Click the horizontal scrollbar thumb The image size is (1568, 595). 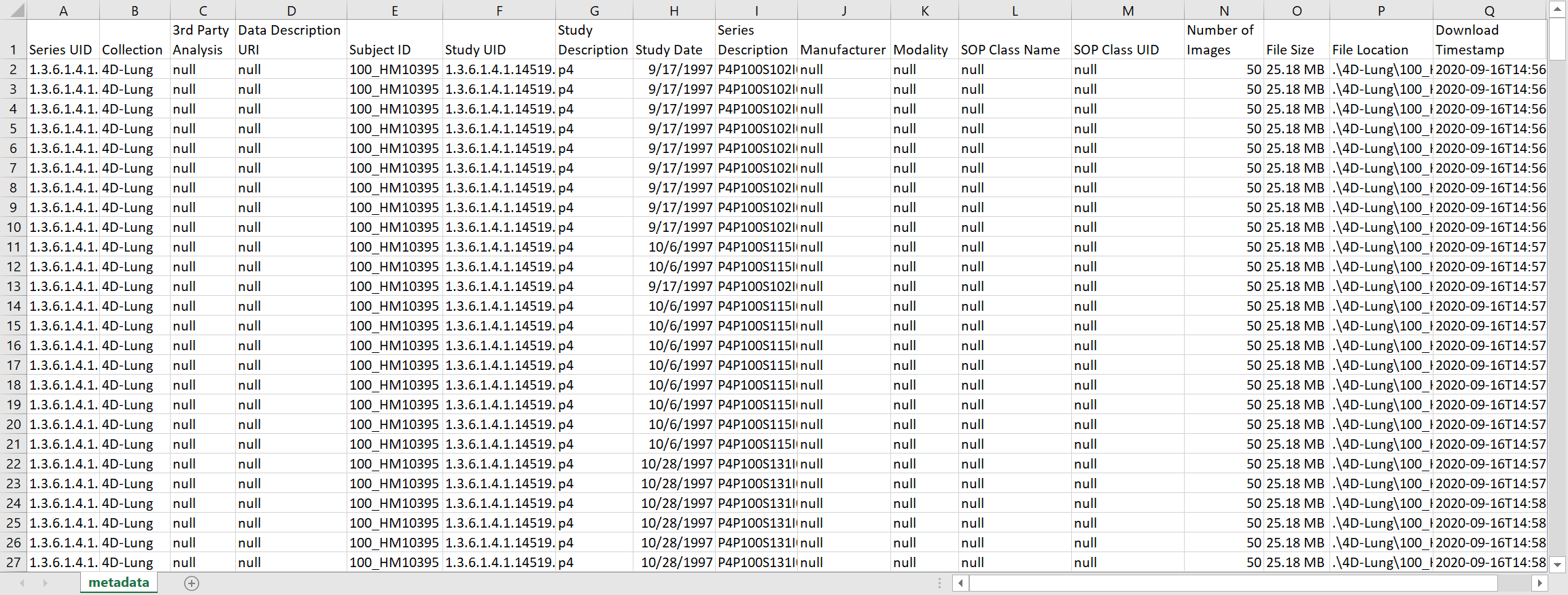[1233, 583]
